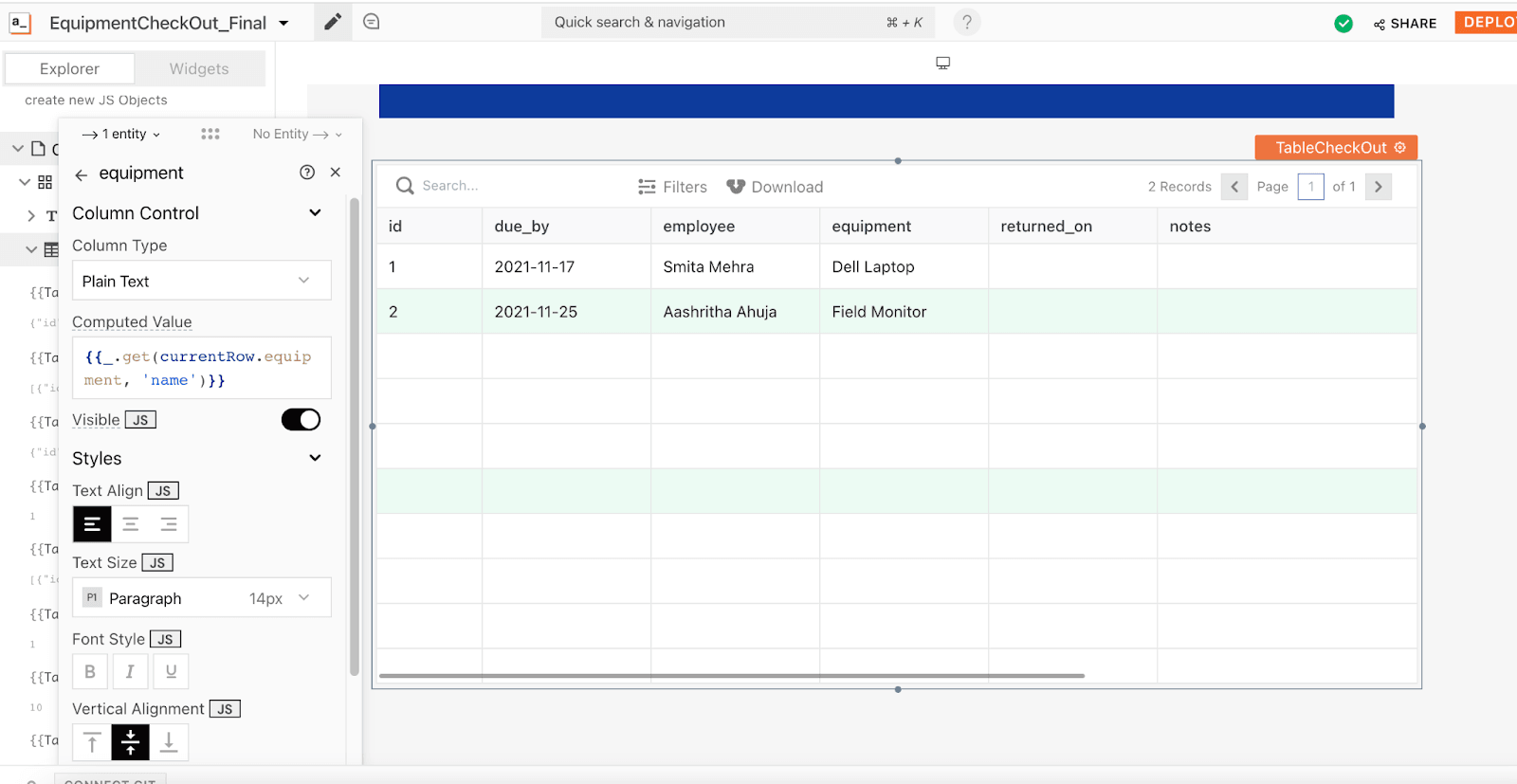Click the Quick search & navigation field
This screenshot has width=1517, height=784.
point(738,22)
